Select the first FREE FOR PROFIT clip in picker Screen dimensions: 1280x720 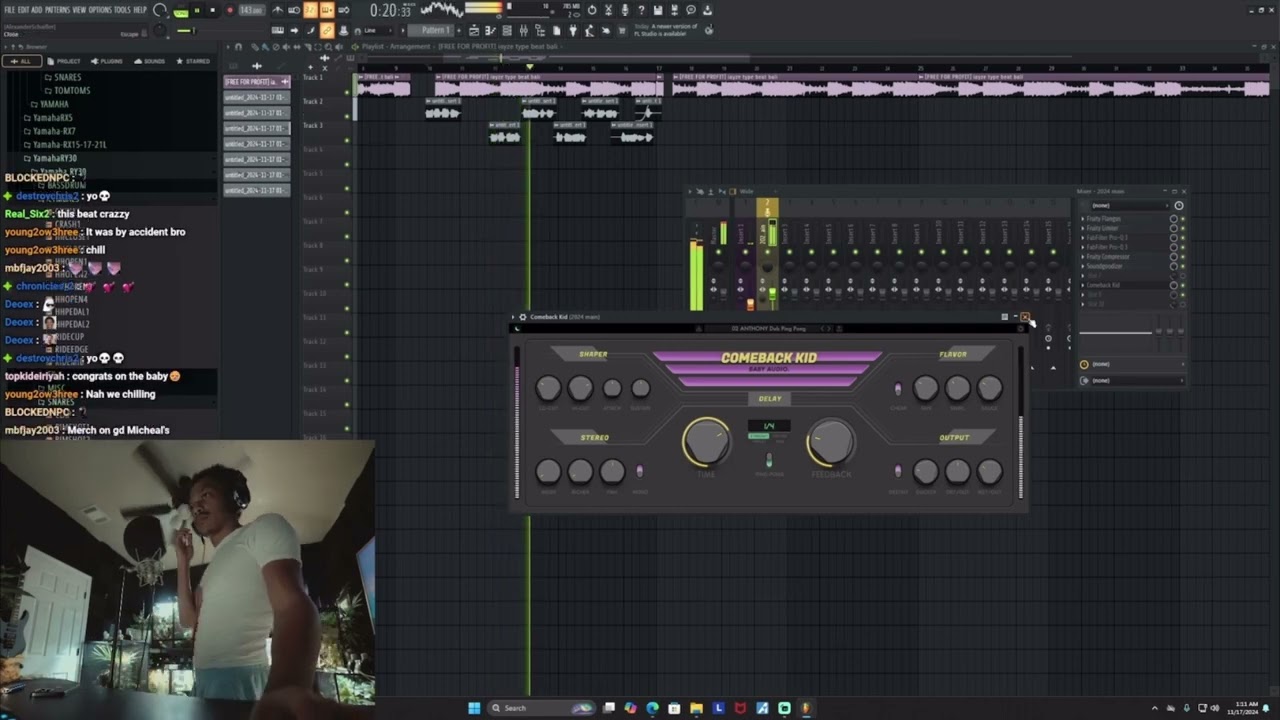[255, 82]
